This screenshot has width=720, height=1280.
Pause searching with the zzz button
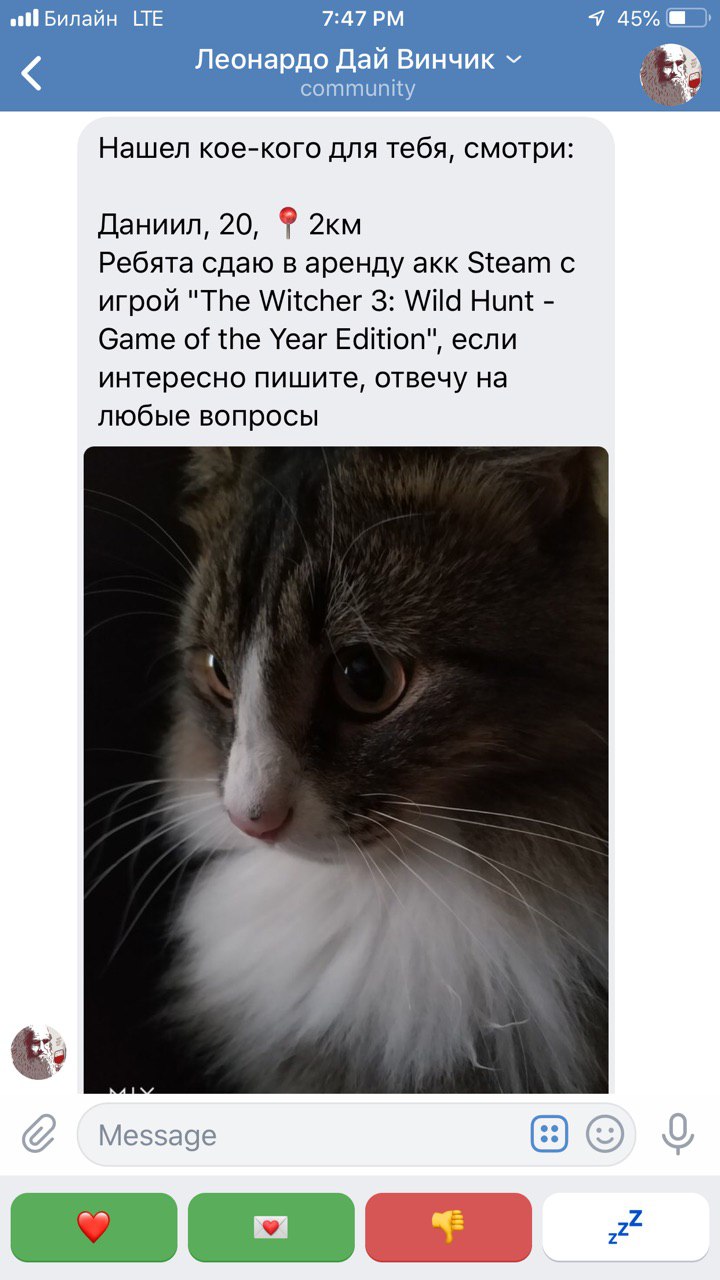625,1226
